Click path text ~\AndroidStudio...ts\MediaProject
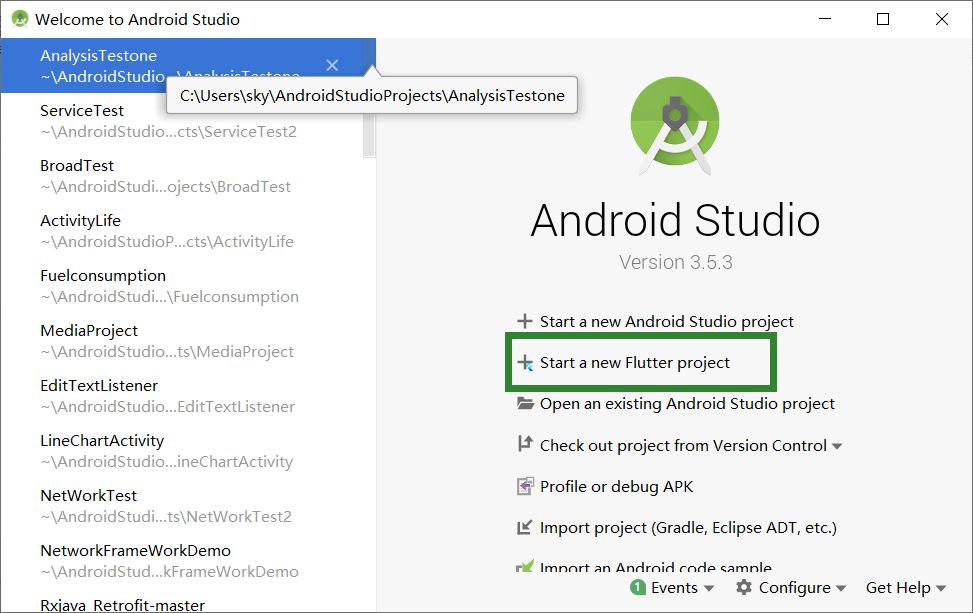This screenshot has width=973, height=613. click(x=167, y=352)
